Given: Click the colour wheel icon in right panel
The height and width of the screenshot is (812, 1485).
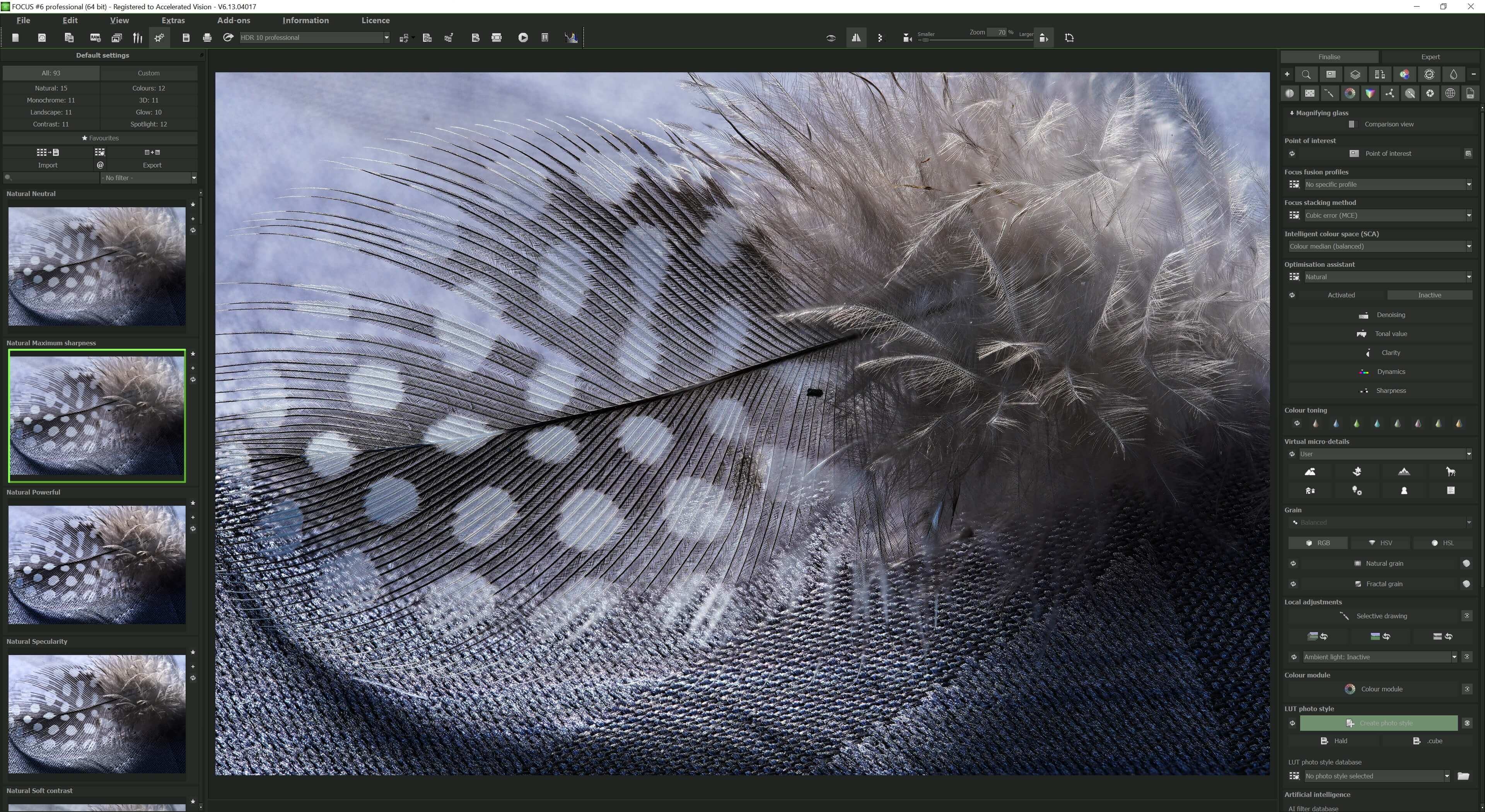Looking at the screenshot, I should [x=1350, y=93].
